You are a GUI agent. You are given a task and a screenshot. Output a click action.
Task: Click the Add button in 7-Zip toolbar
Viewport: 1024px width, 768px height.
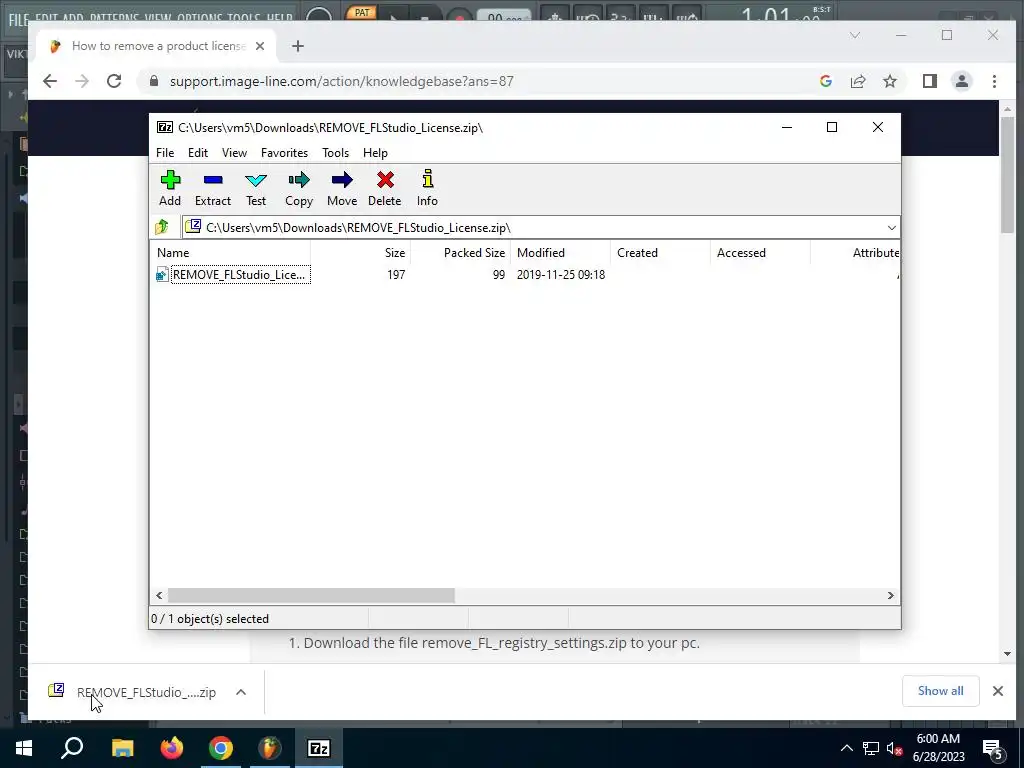tap(170, 188)
